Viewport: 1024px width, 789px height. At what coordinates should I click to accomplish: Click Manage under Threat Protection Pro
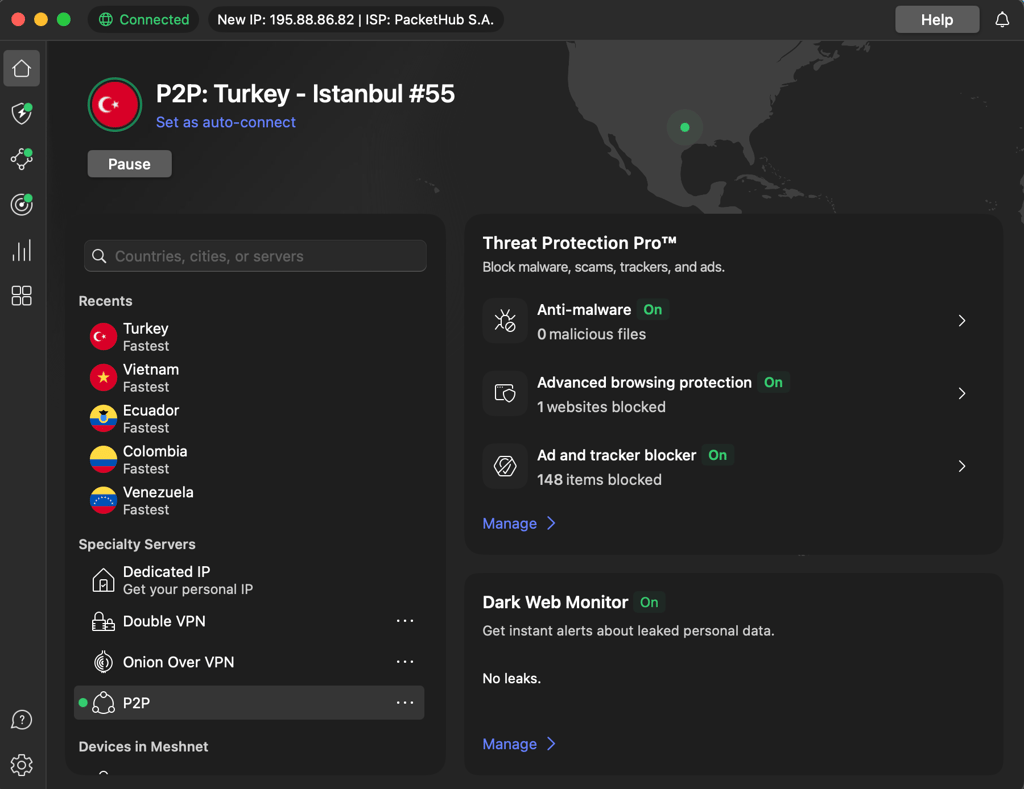[519, 524]
